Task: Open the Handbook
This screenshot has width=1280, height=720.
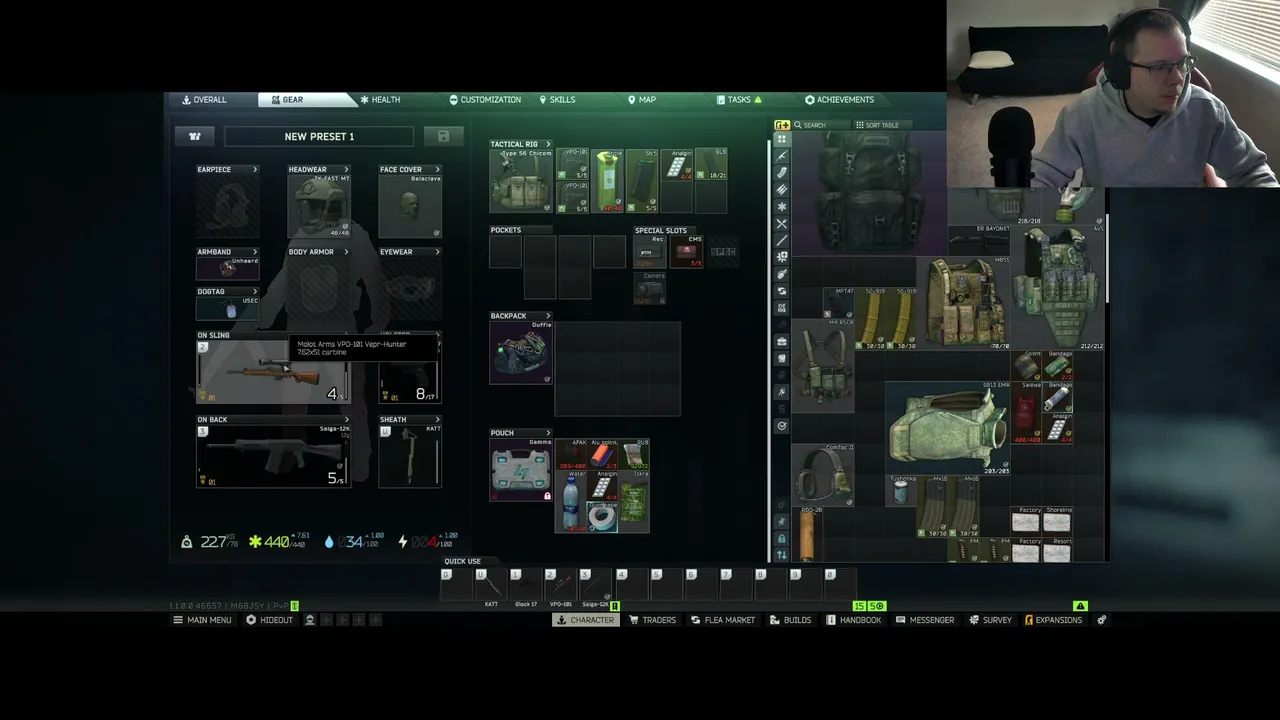Action: [854, 620]
